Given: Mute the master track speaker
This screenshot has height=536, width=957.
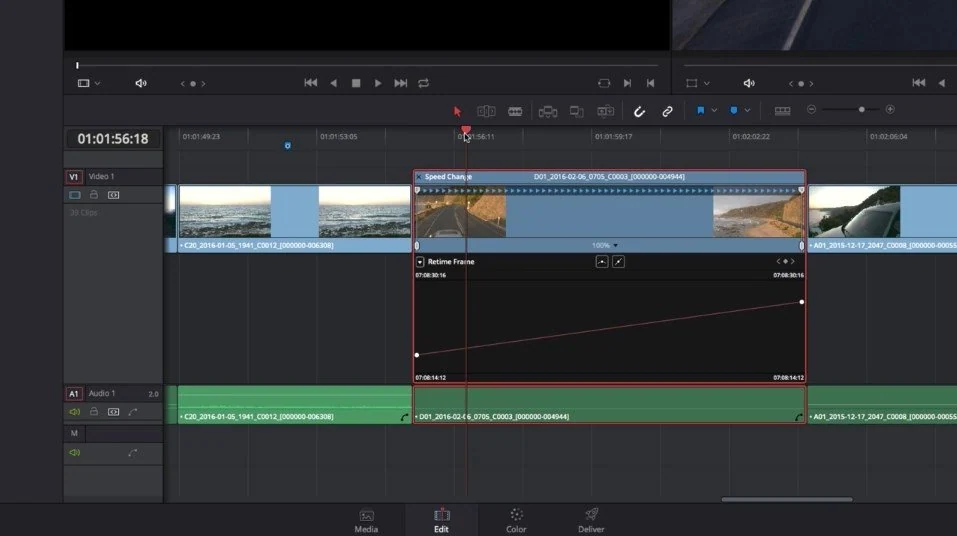Looking at the screenshot, I should (x=74, y=452).
